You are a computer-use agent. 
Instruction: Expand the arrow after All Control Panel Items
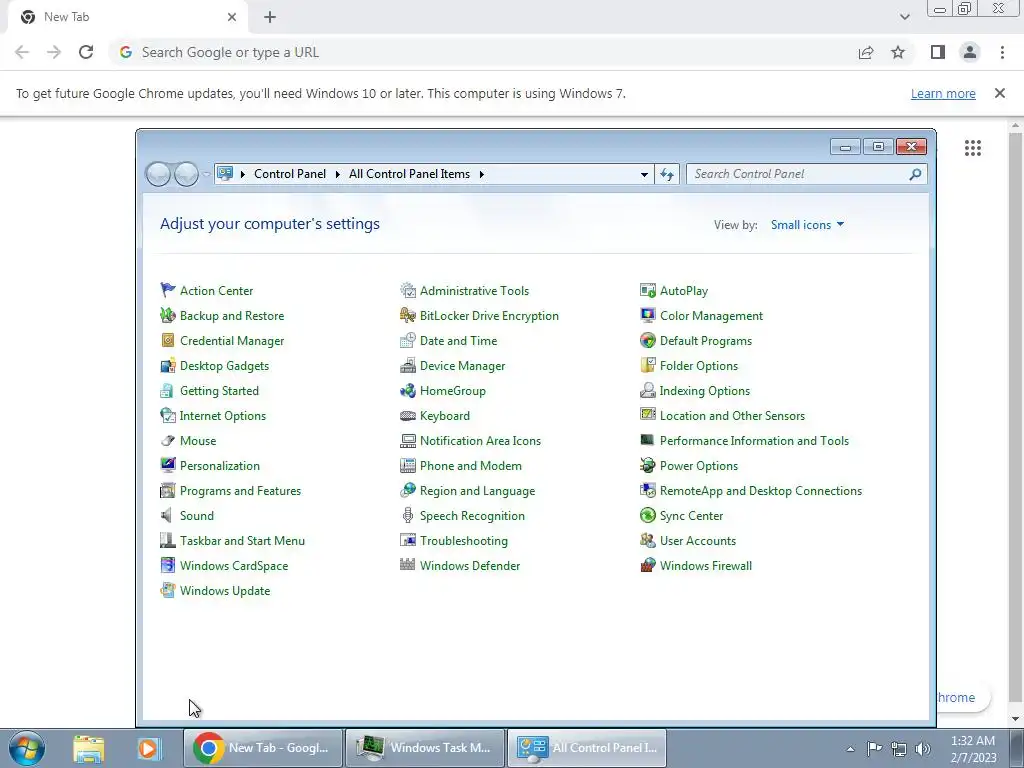pos(482,174)
